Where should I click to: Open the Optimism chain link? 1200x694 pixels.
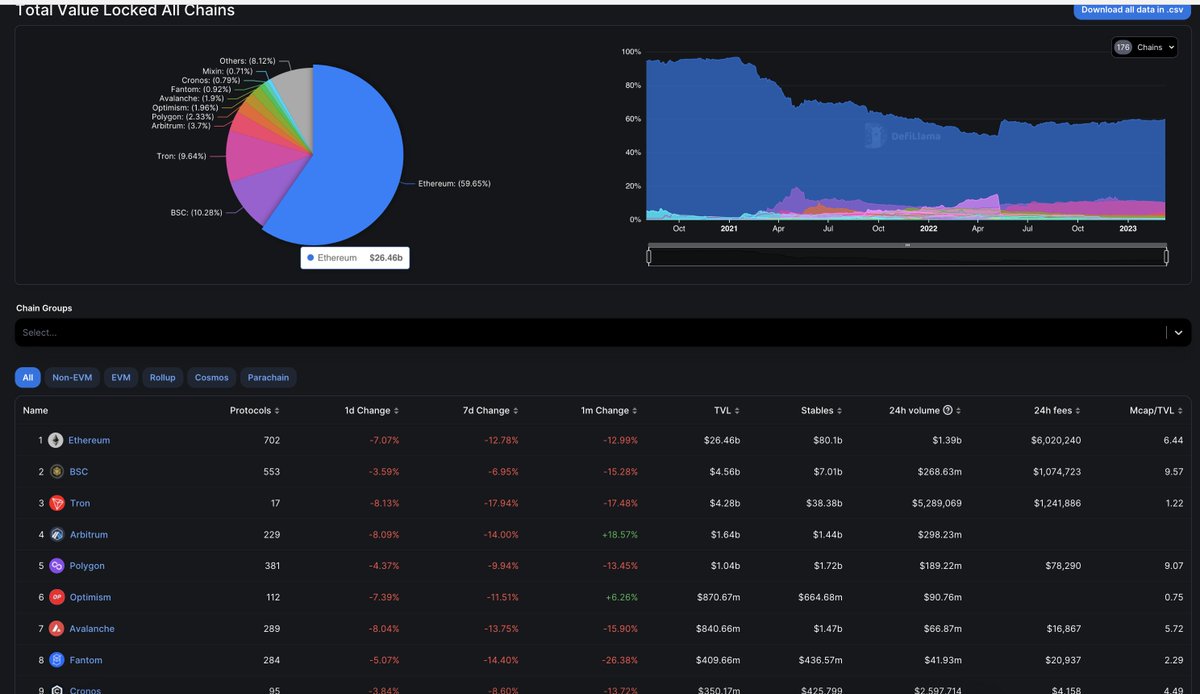[90, 597]
